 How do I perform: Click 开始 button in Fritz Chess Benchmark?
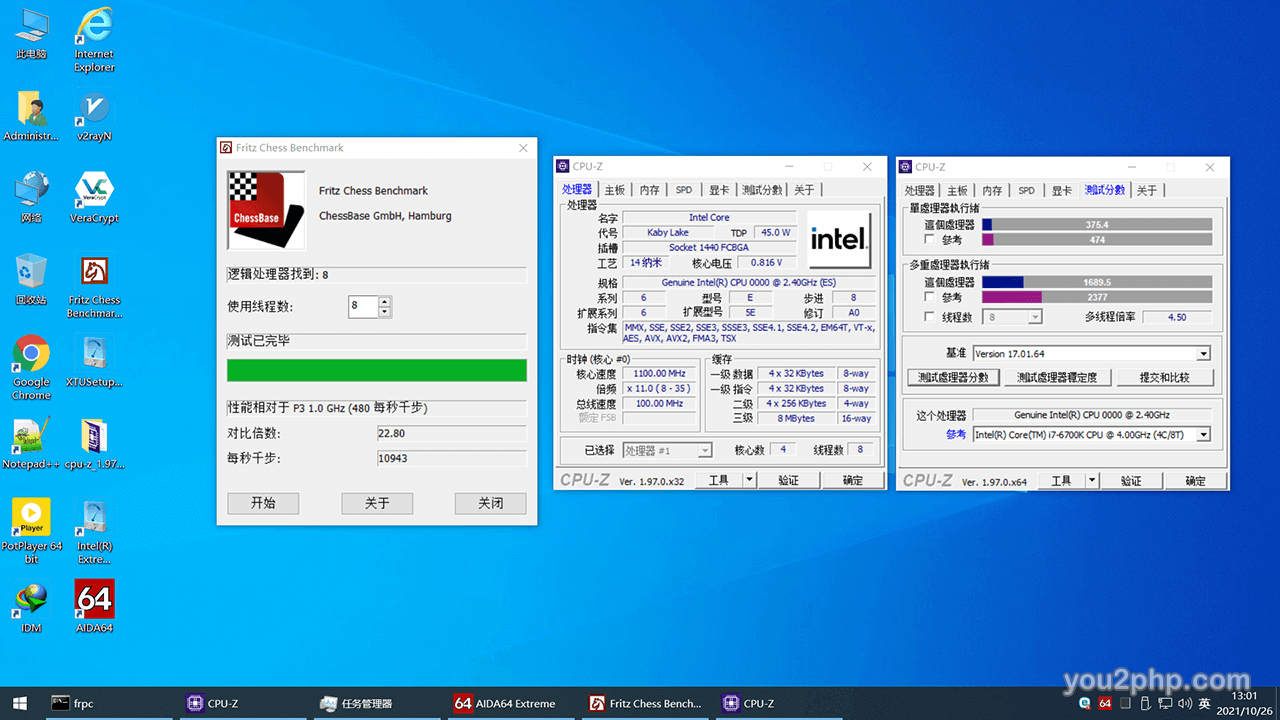(x=263, y=503)
